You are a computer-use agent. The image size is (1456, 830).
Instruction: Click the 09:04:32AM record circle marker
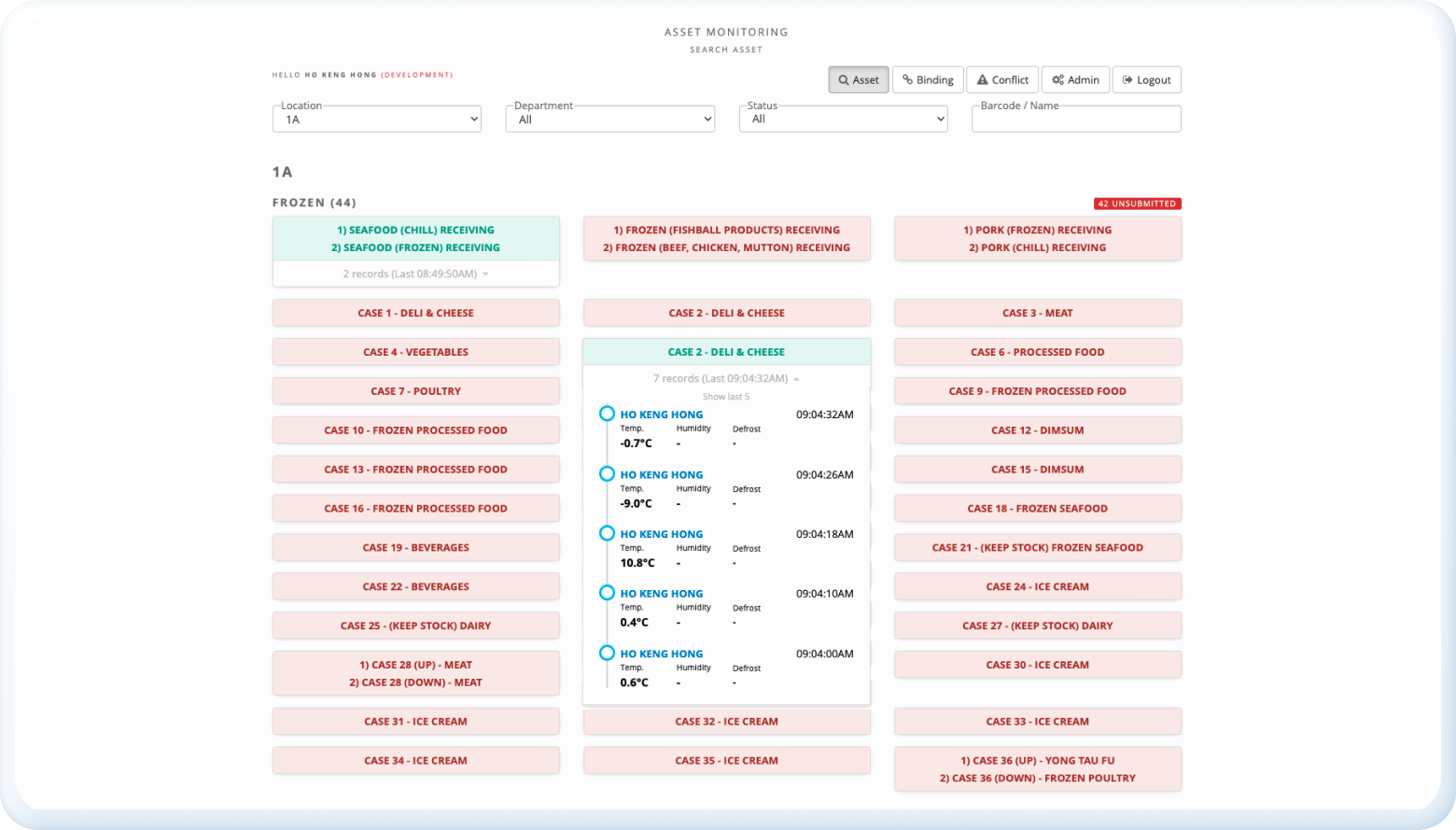[607, 414]
